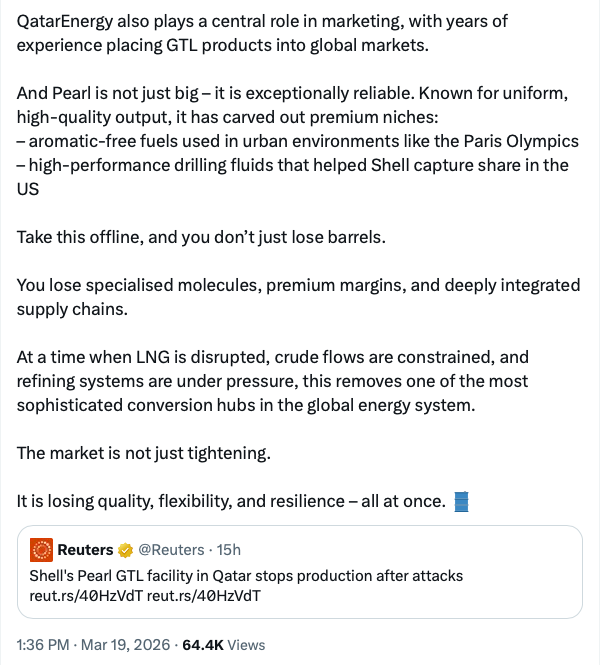Click the Reuters profile avatar icon

pyautogui.click(x=42, y=550)
